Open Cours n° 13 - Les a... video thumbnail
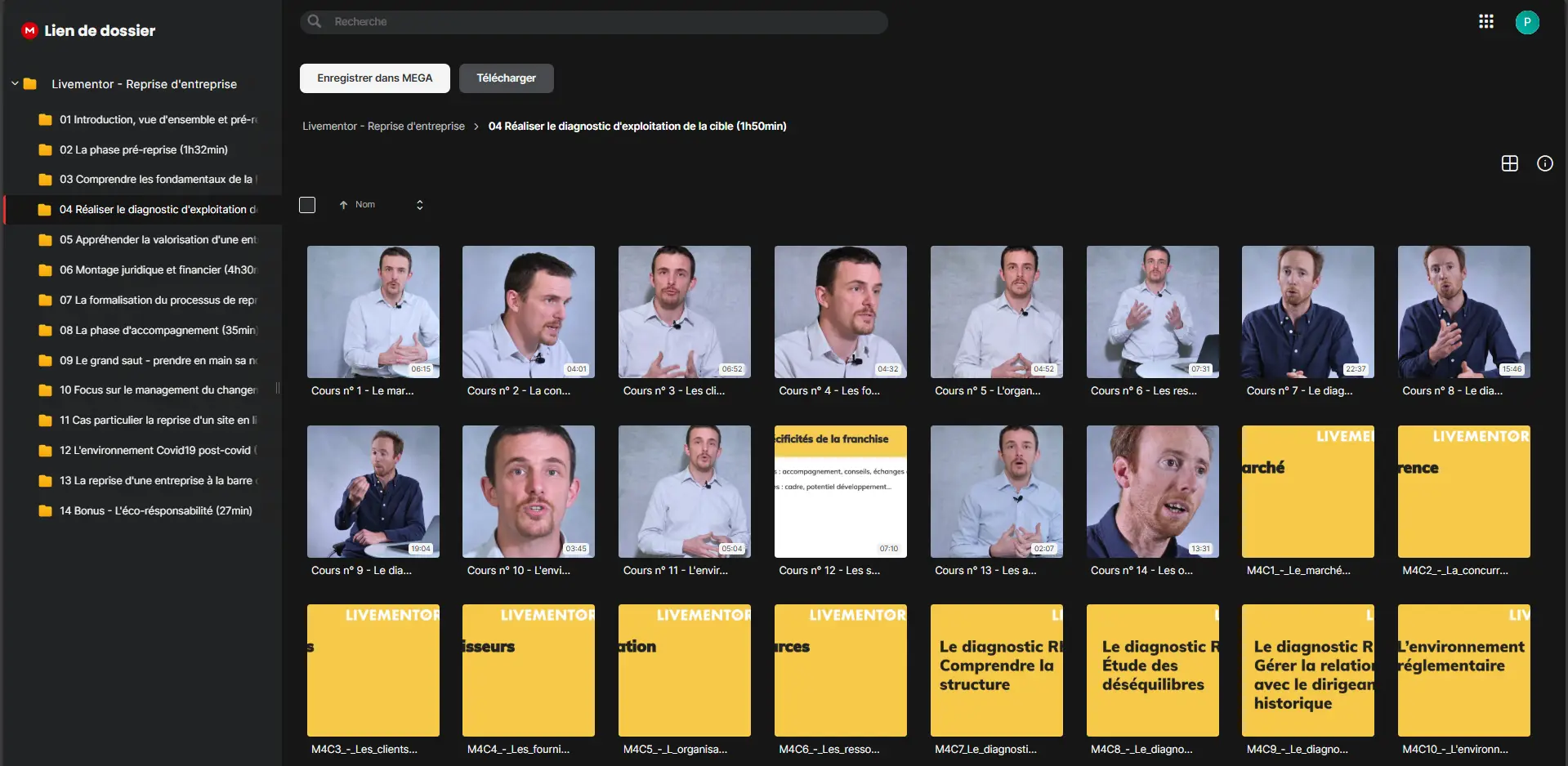1568x766 pixels. pyautogui.click(x=997, y=492)
